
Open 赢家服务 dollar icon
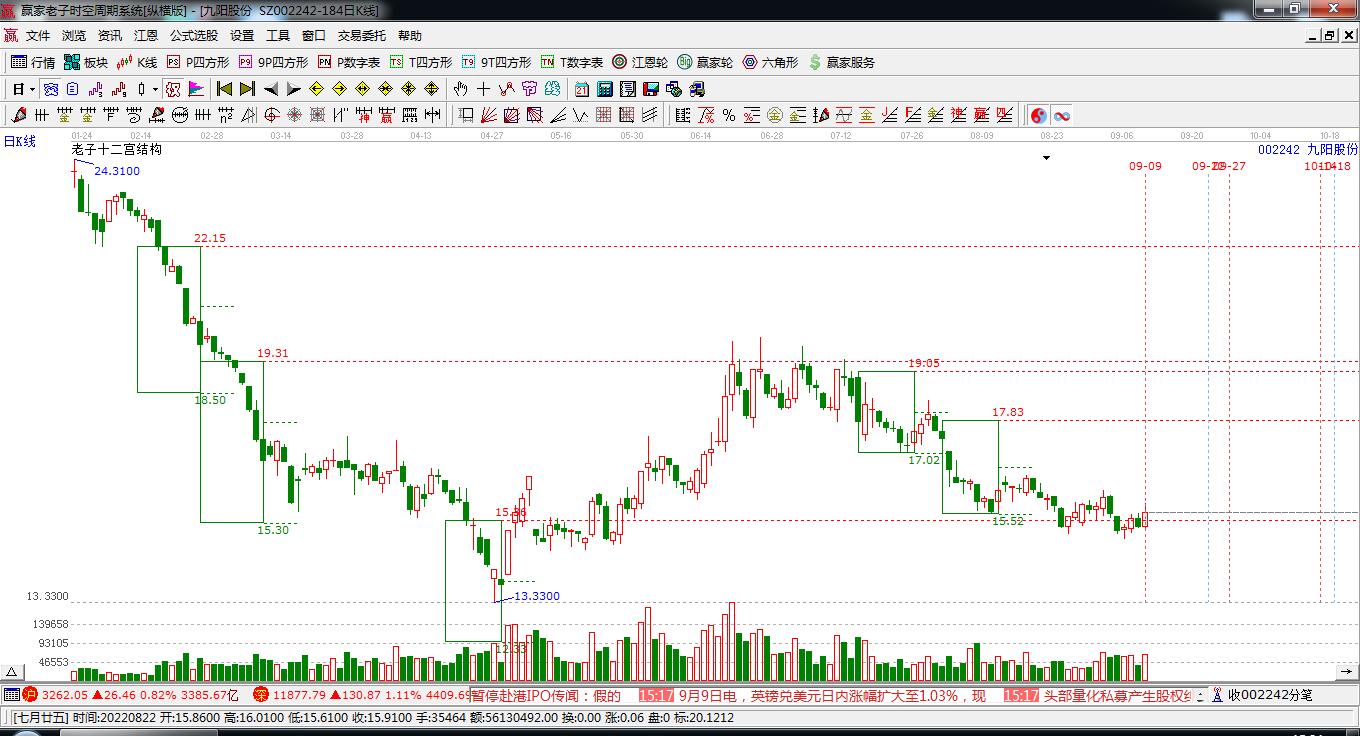coord(841,62)
